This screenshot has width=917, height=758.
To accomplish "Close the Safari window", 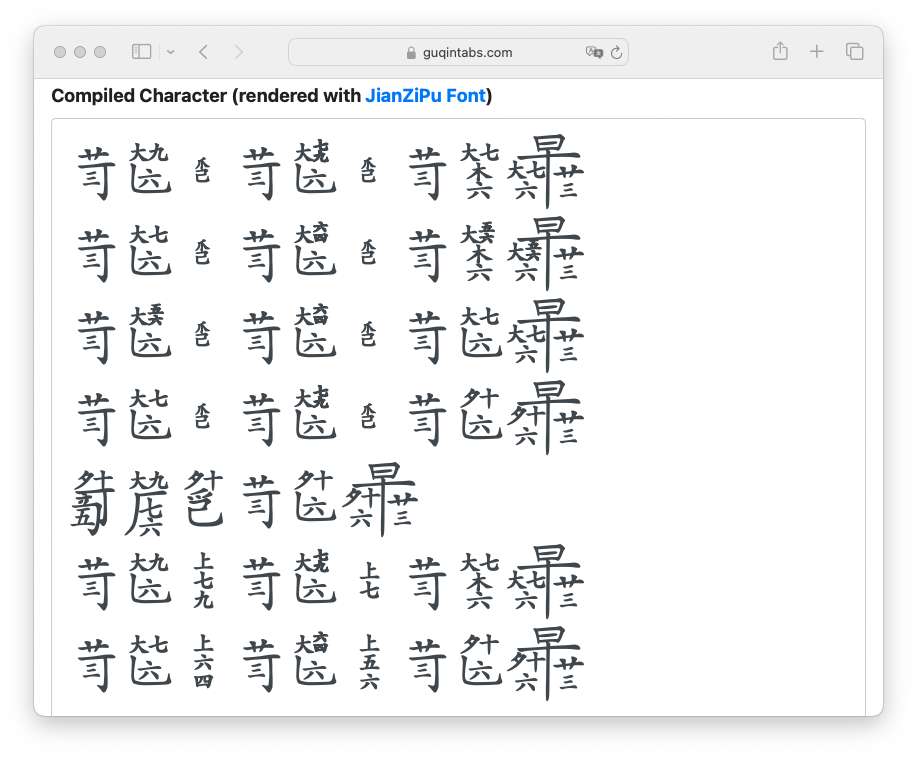I will coord(60,52).
